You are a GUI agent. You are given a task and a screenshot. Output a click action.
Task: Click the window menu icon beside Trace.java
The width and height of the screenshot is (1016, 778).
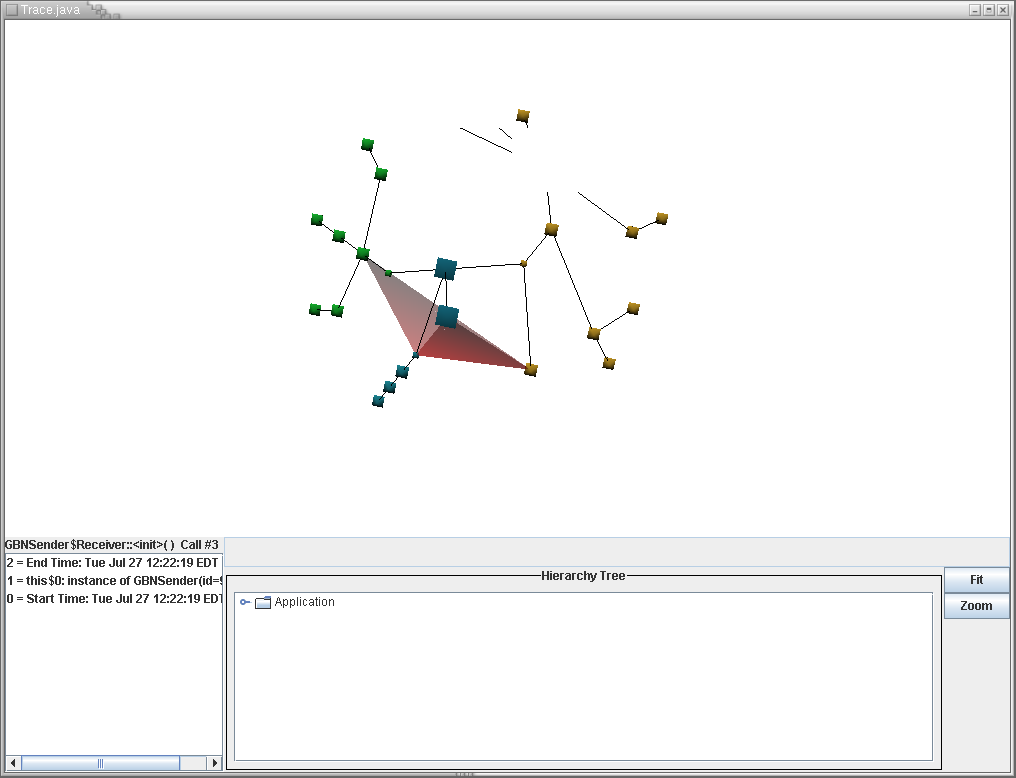pos(11,9)
